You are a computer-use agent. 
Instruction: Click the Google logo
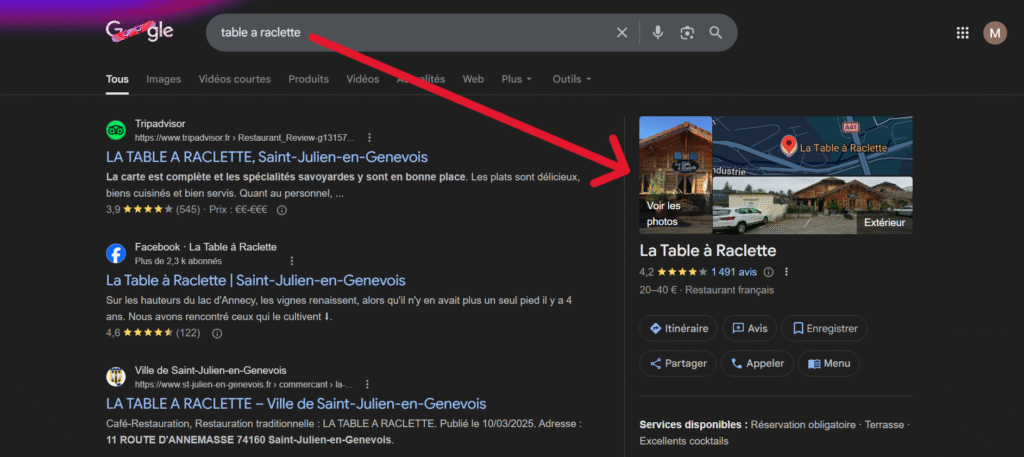pos(140,31)
